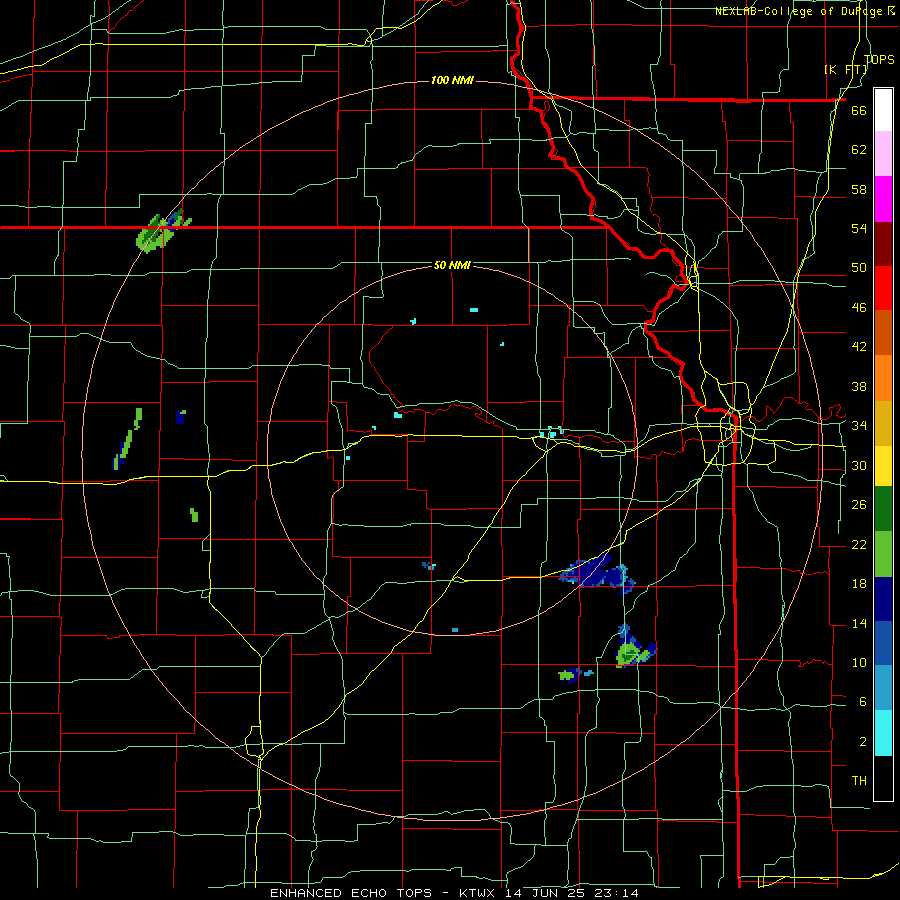Click the 18 value in the legend
Screen dimensions: 900x900
[x=859, y=584]
